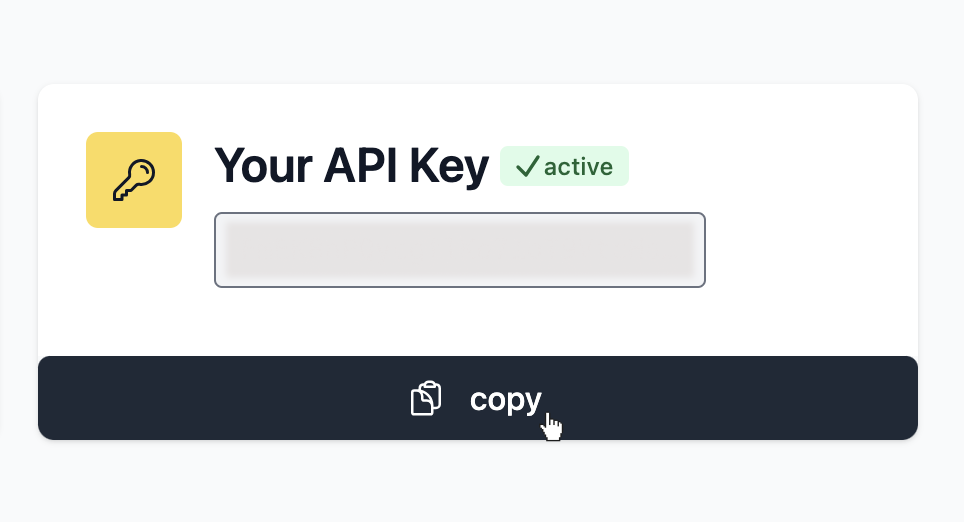Click the green "active" status badge
964x522 pixels.
coord(564,166)
